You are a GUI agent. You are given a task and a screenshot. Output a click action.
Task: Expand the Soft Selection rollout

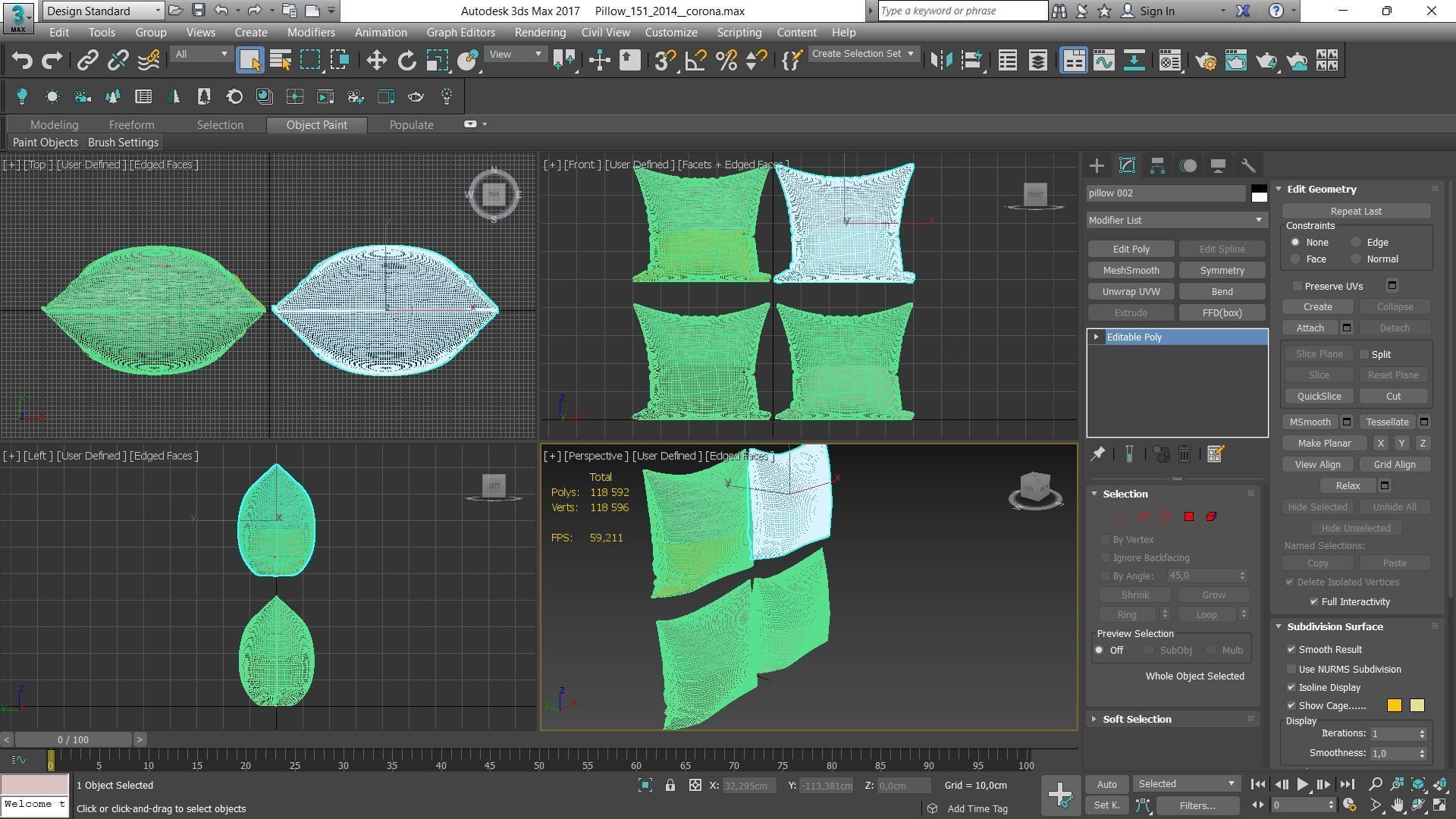1136,719
